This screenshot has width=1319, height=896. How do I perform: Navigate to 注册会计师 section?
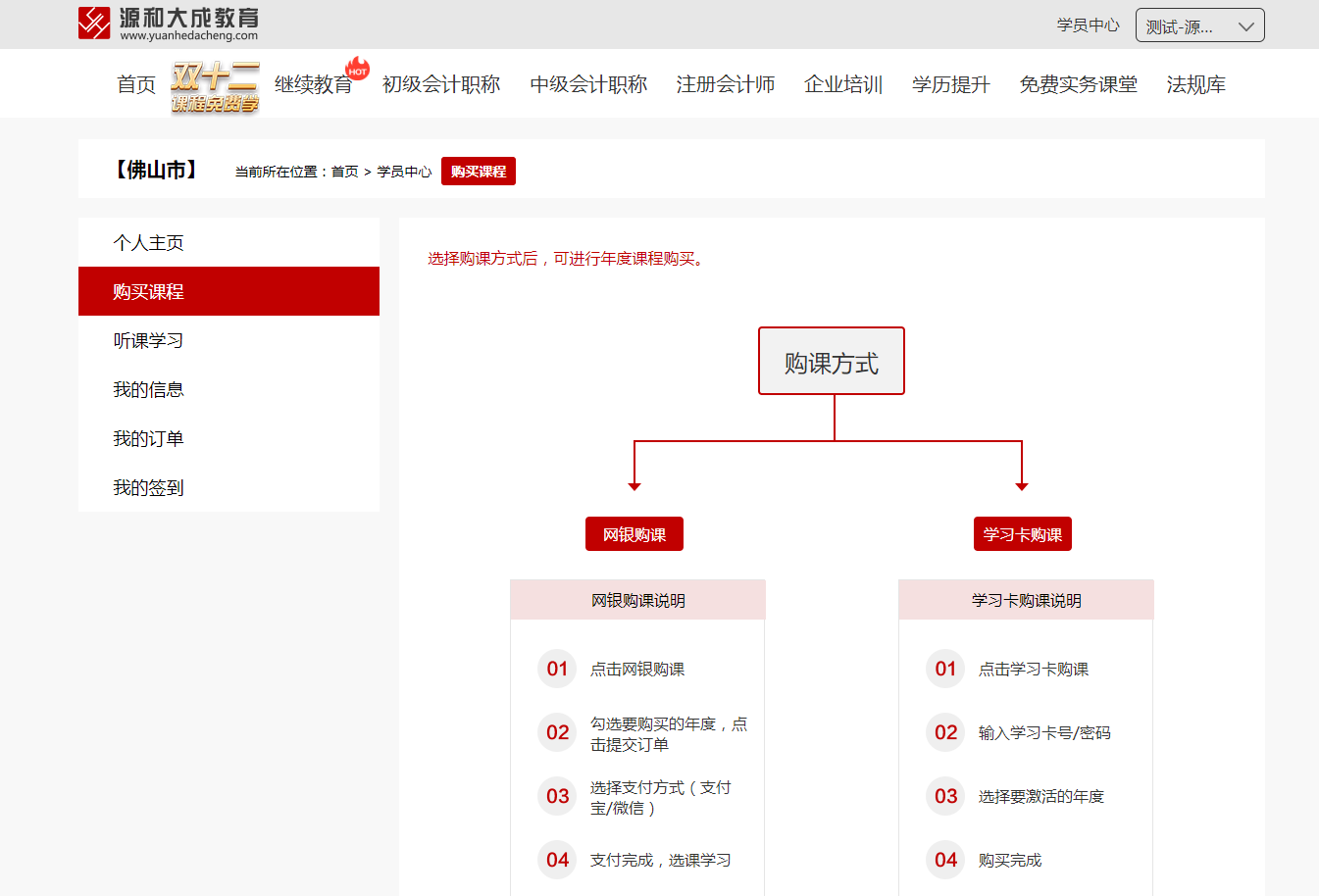(x=726, y=85)
